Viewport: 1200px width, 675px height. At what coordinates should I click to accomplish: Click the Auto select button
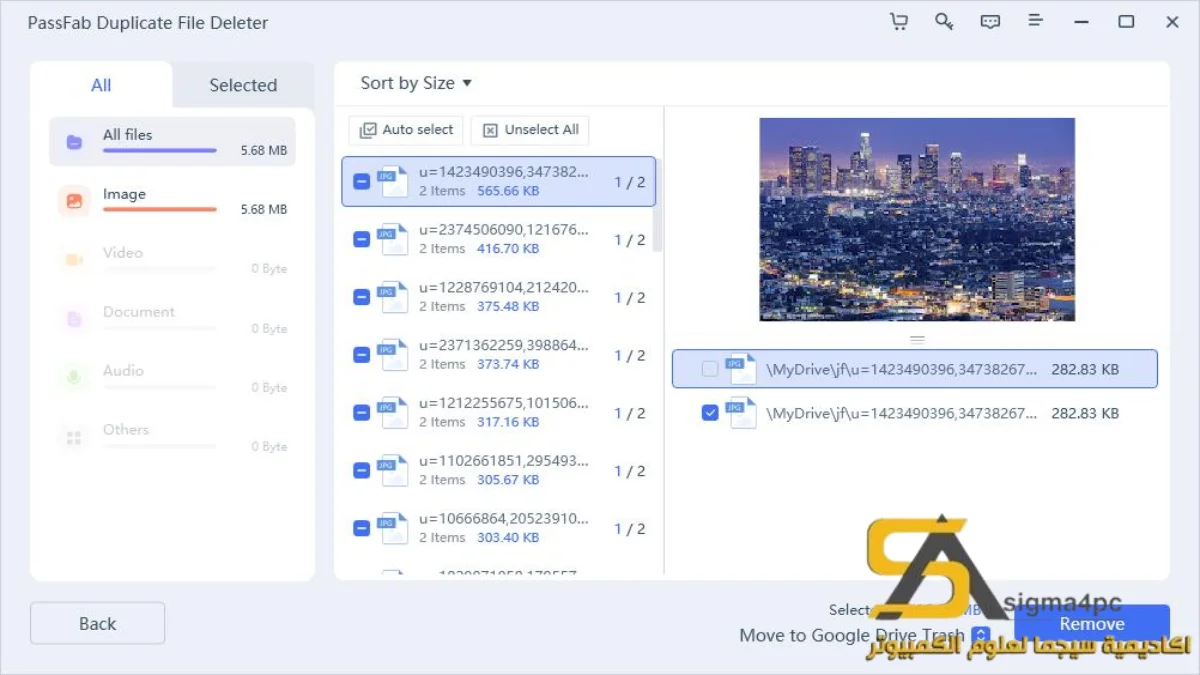coord(406,130)
